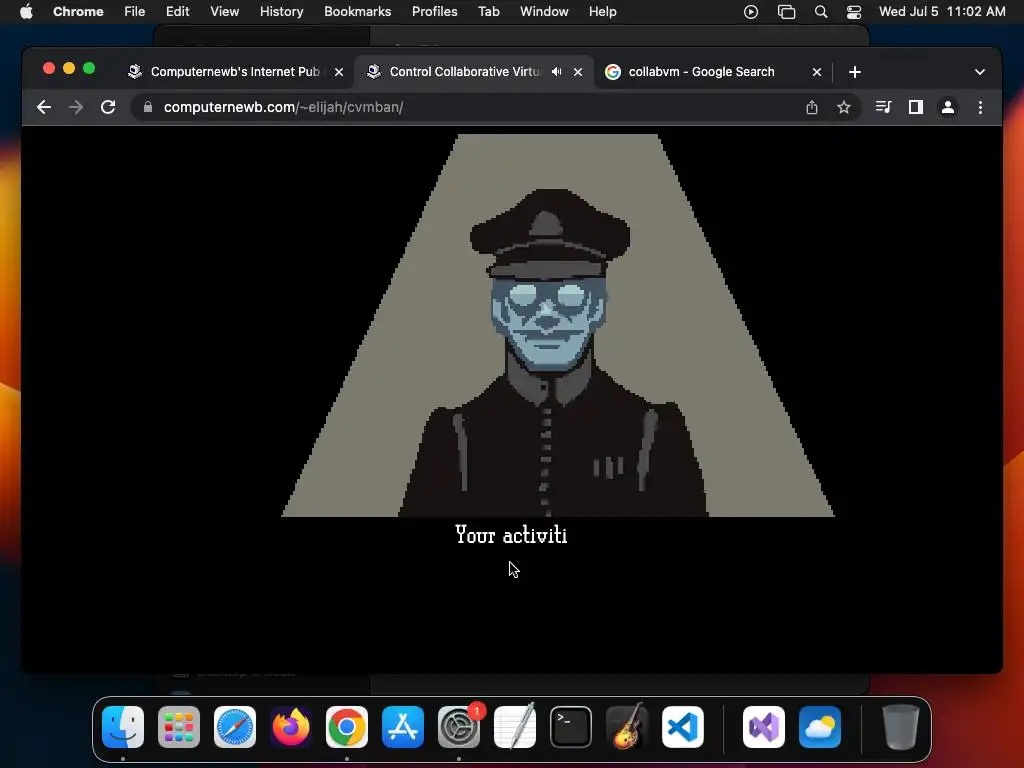Open Launchpad from the Dock

click(179, 727)
